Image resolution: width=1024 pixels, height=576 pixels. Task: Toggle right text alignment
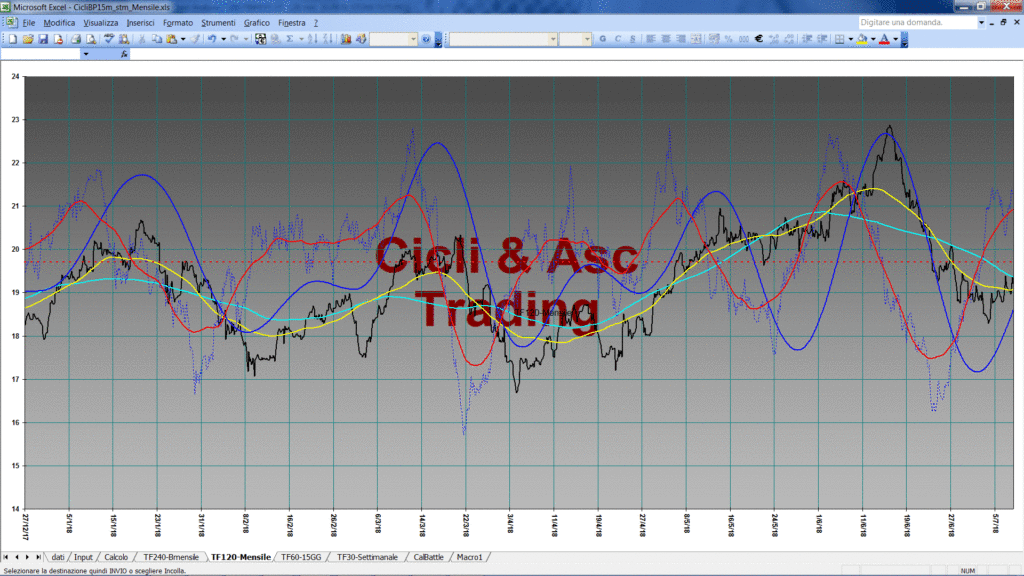(680, 39)
